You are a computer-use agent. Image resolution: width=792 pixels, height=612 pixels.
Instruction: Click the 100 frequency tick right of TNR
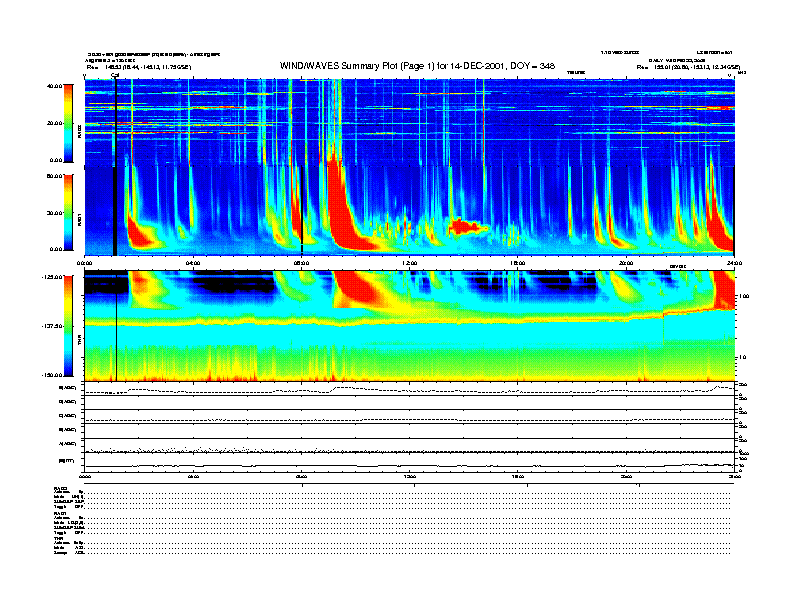(744, 296)
